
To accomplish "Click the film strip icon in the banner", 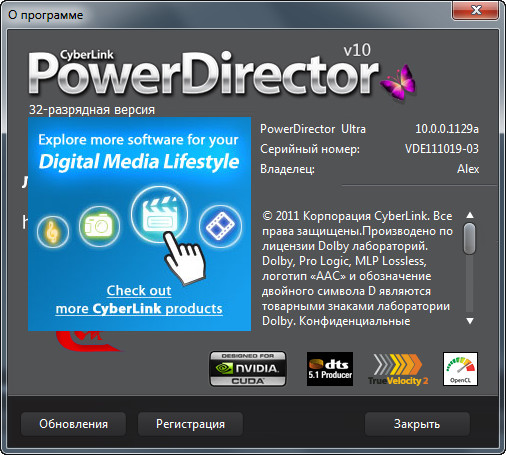I will [220, 226].
